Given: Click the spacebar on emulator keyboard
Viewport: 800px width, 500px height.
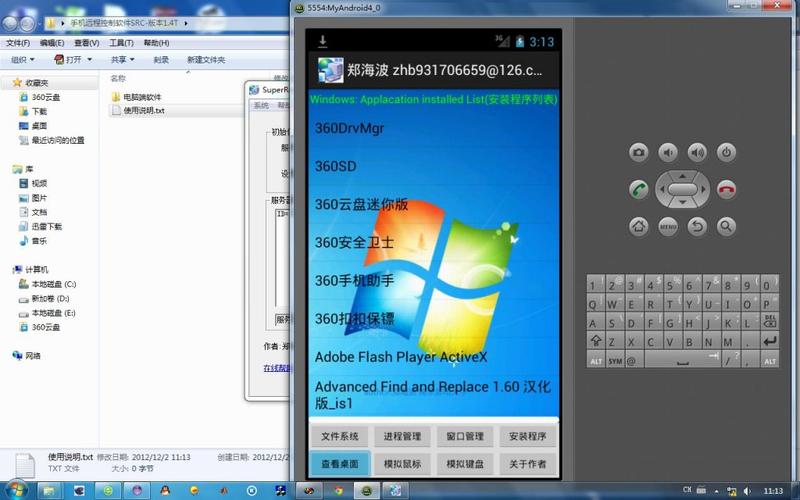Looking at the screenshot, I should (x=682, y=360).
